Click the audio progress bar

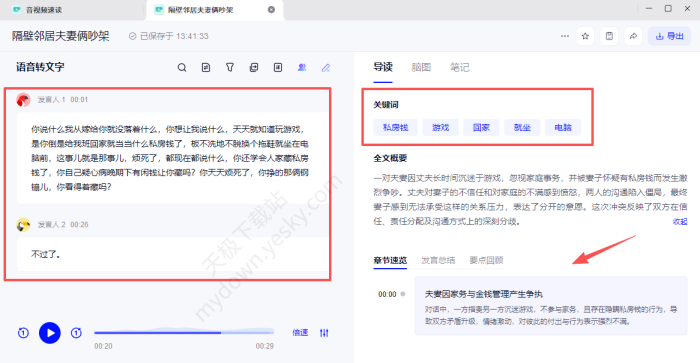184,332
